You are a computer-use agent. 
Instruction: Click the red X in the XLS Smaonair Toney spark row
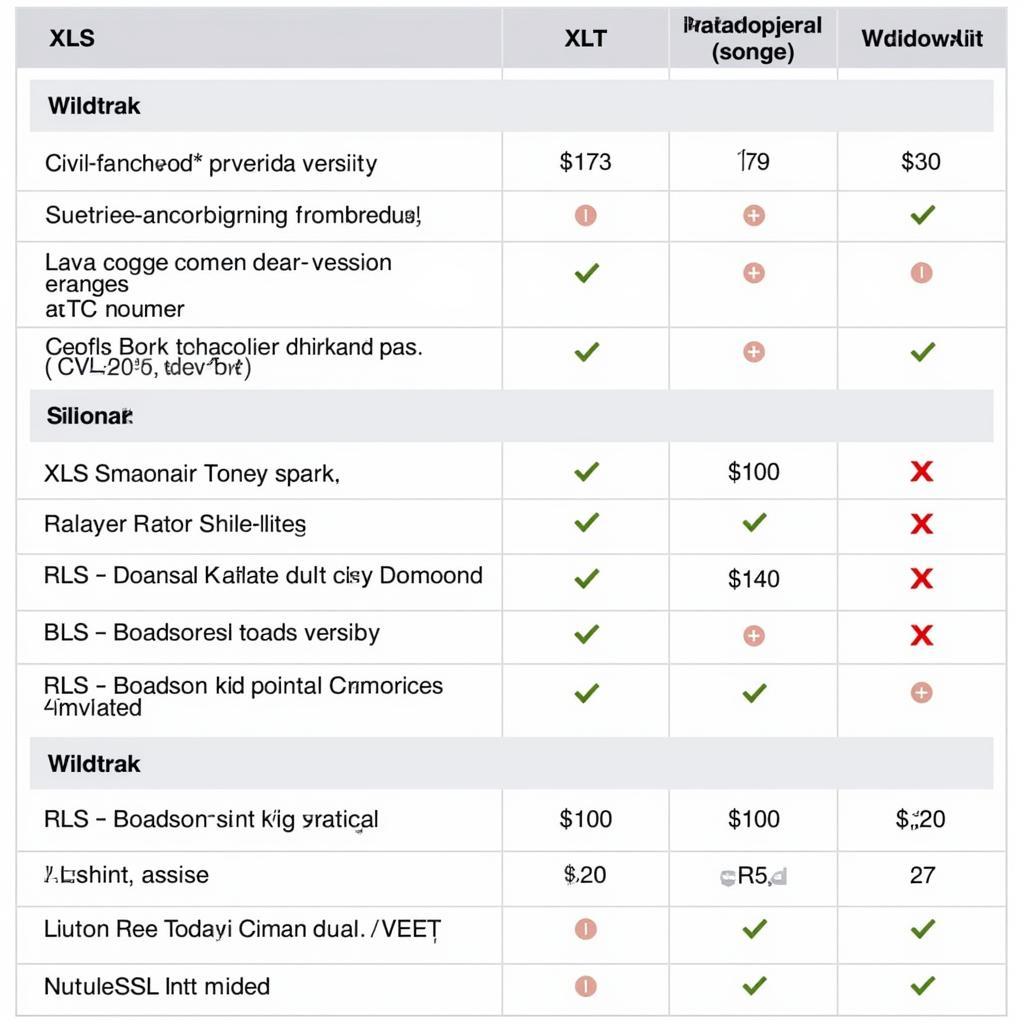click(922, 472)
